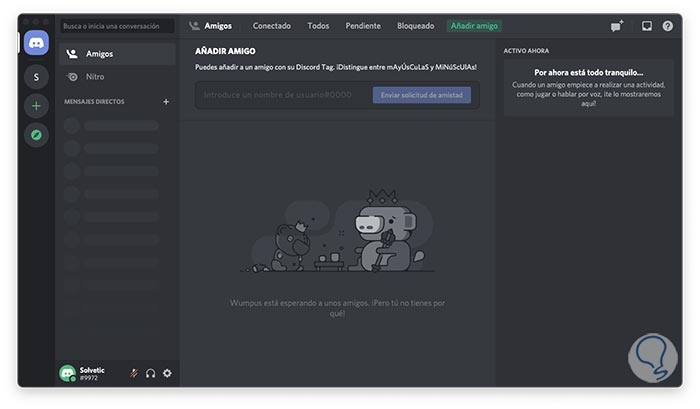Screen dimensions: 700x409
Task: Create a direct message with plus button
Action: coord(166,101)
